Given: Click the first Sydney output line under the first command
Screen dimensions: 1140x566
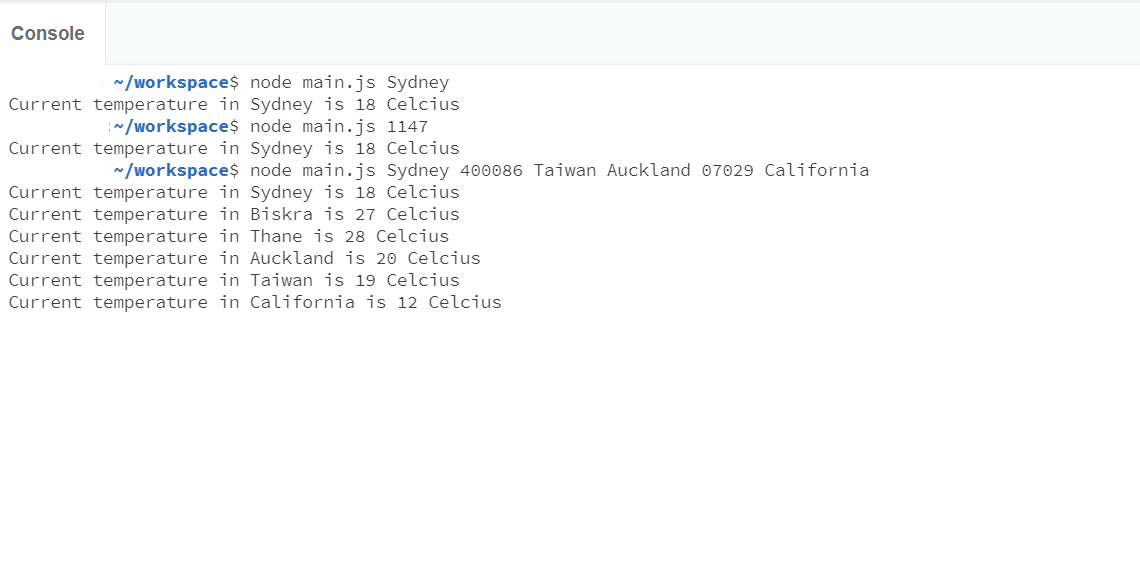Looking at the screenshot, I should tap(234, 105).
